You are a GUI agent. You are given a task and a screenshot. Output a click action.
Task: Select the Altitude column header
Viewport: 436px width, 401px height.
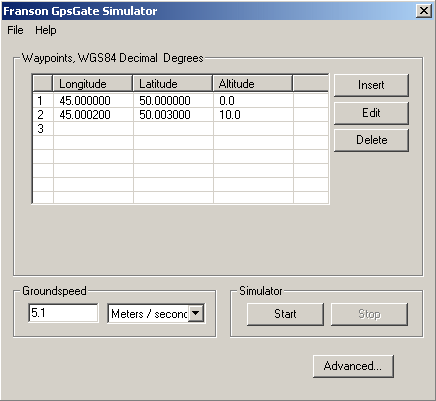pyautogui.click(x=253, y=83)
